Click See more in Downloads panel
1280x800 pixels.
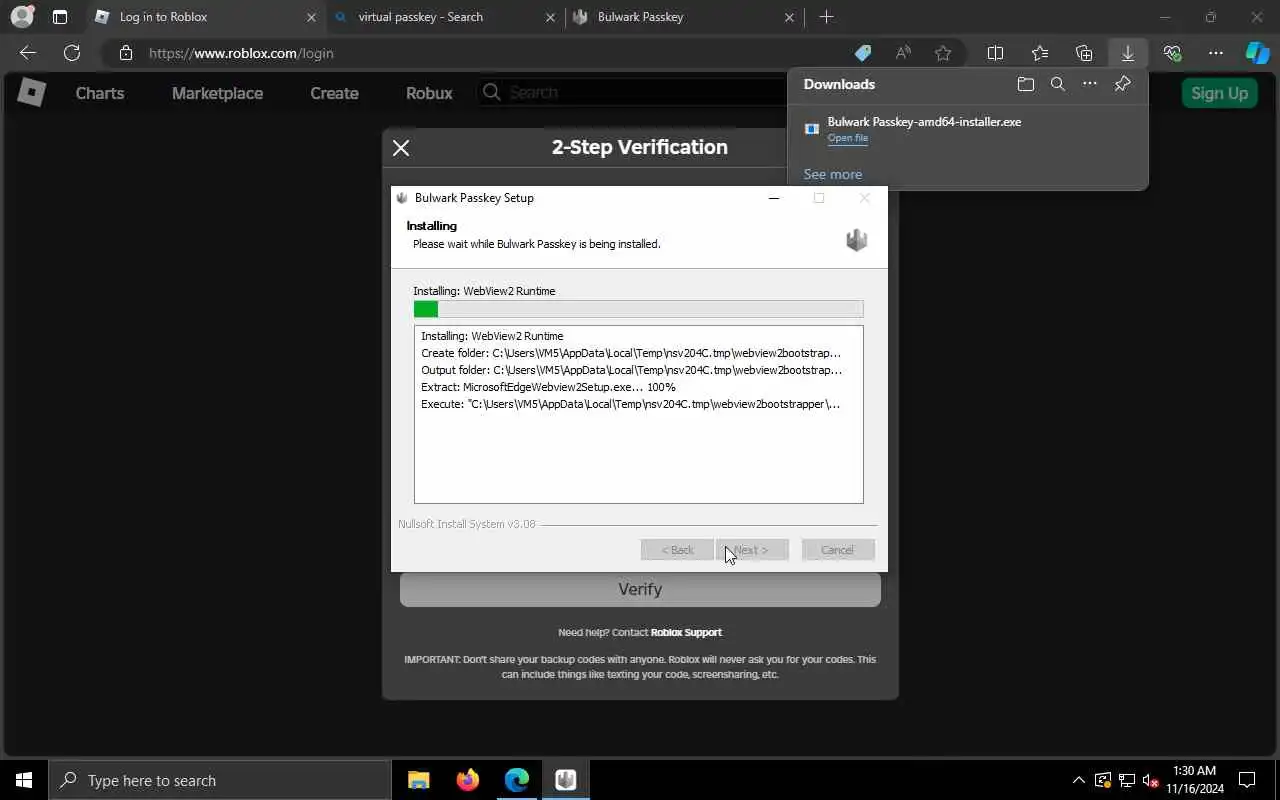pos(832,174)
